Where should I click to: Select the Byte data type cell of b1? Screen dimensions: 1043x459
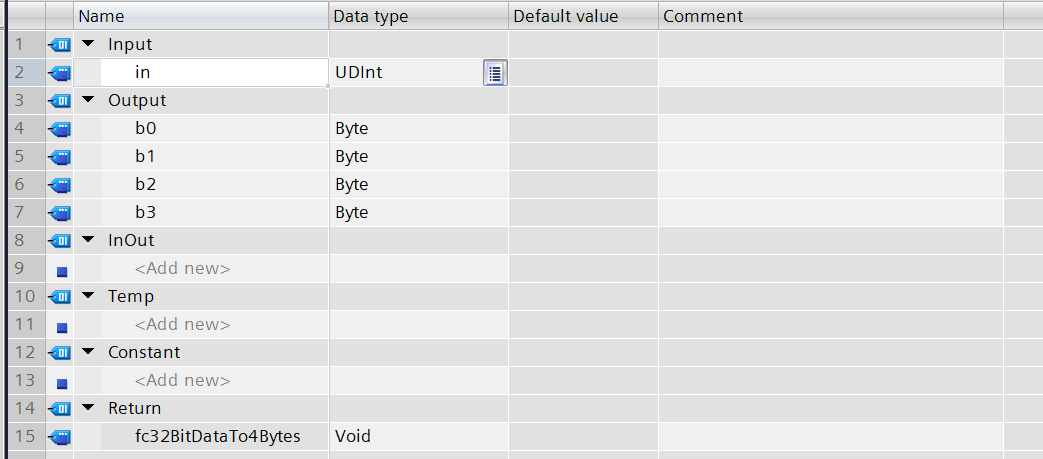coord(418,156)
